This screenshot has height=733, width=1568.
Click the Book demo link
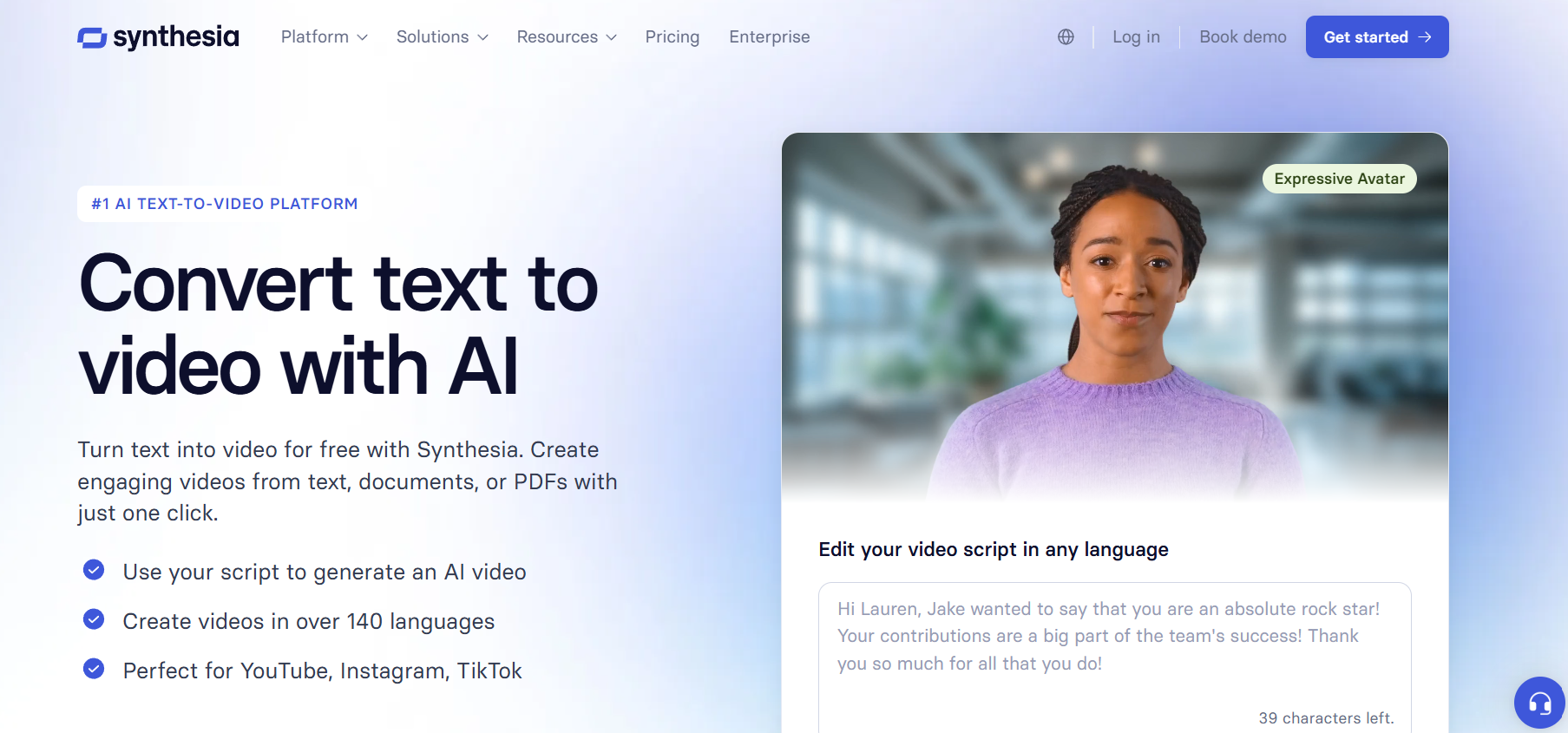(x=1243, y=37)
